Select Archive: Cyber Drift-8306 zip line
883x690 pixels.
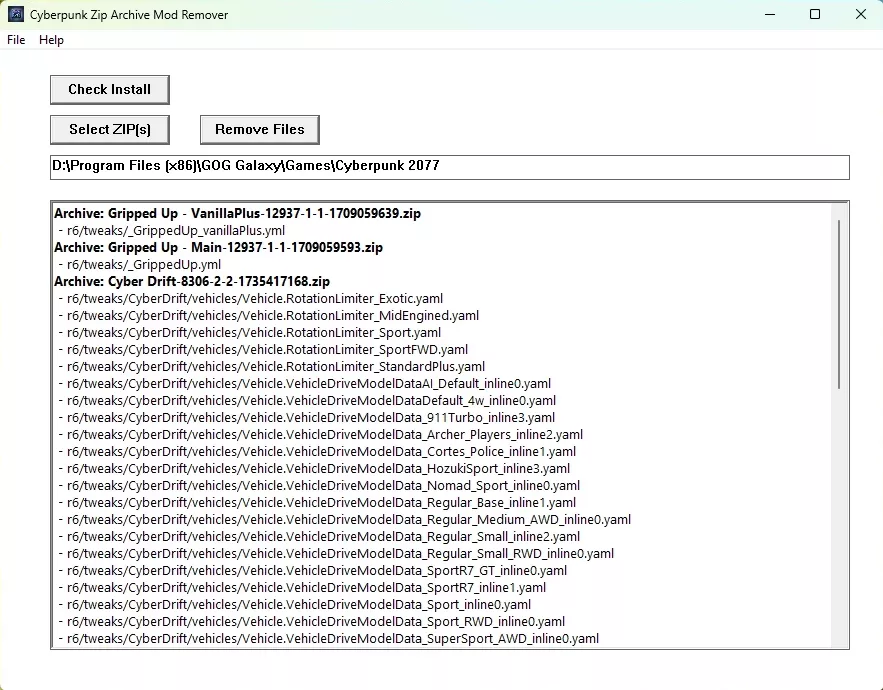click(192, 281)
